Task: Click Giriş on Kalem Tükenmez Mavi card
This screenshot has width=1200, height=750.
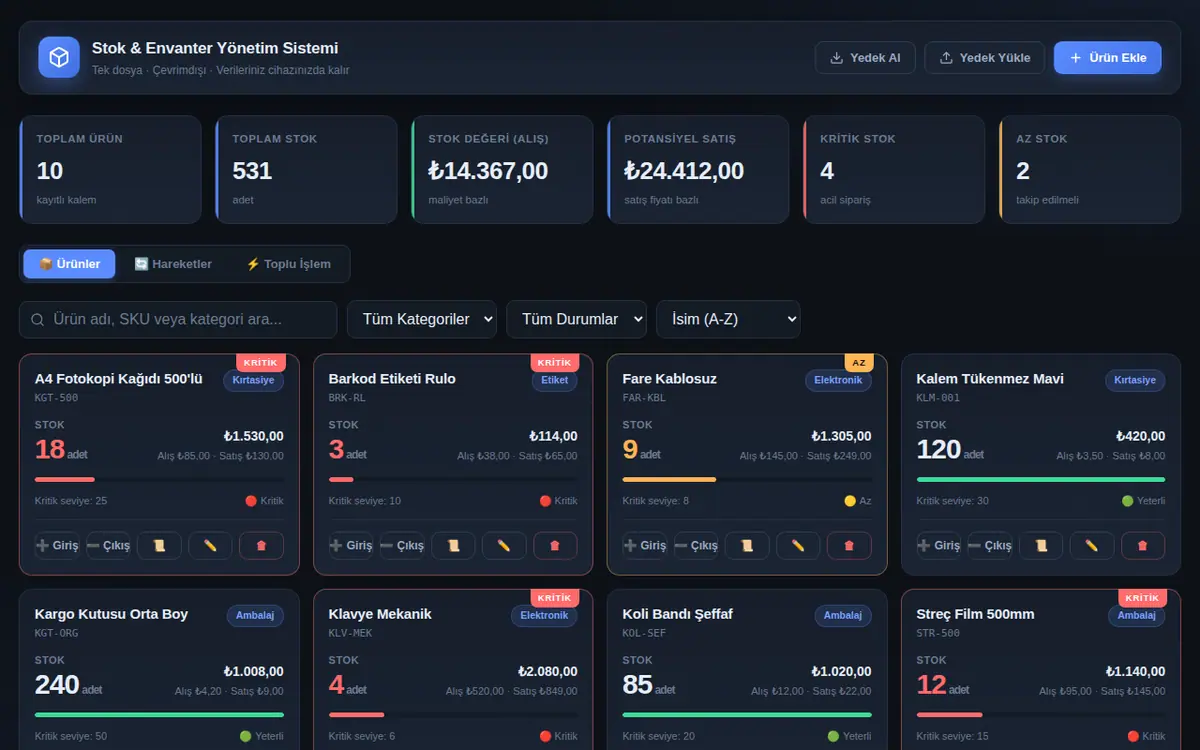Action: [939, 545]
